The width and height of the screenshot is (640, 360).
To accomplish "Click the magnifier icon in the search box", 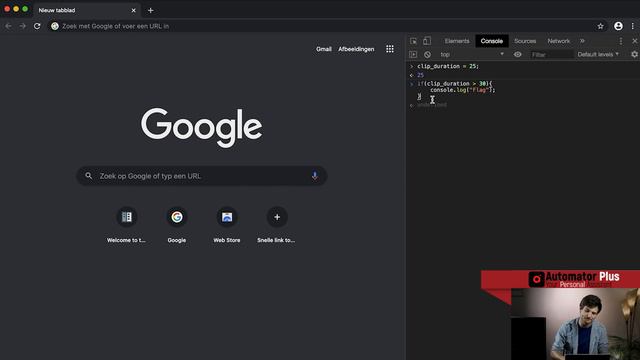I will pos(89,176).
